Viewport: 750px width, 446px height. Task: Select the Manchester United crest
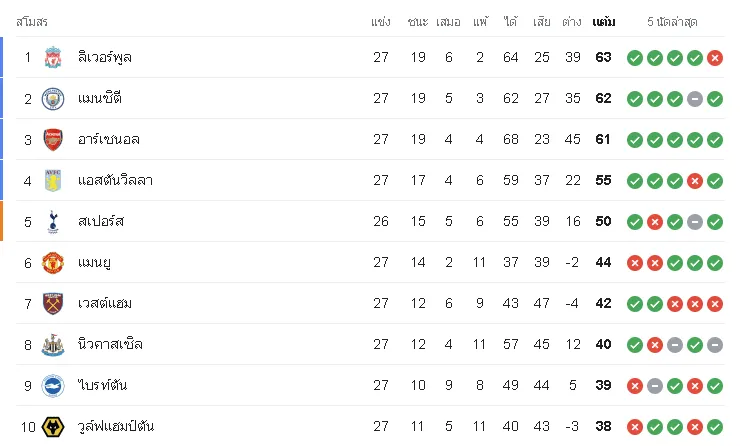point(53,263)
